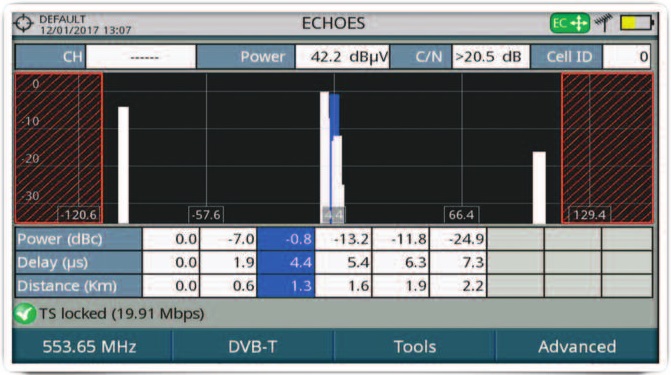Click the left red hatched out-of-range zone
Viewport: 671px width, 375px height.
click(x=59, y=148)
